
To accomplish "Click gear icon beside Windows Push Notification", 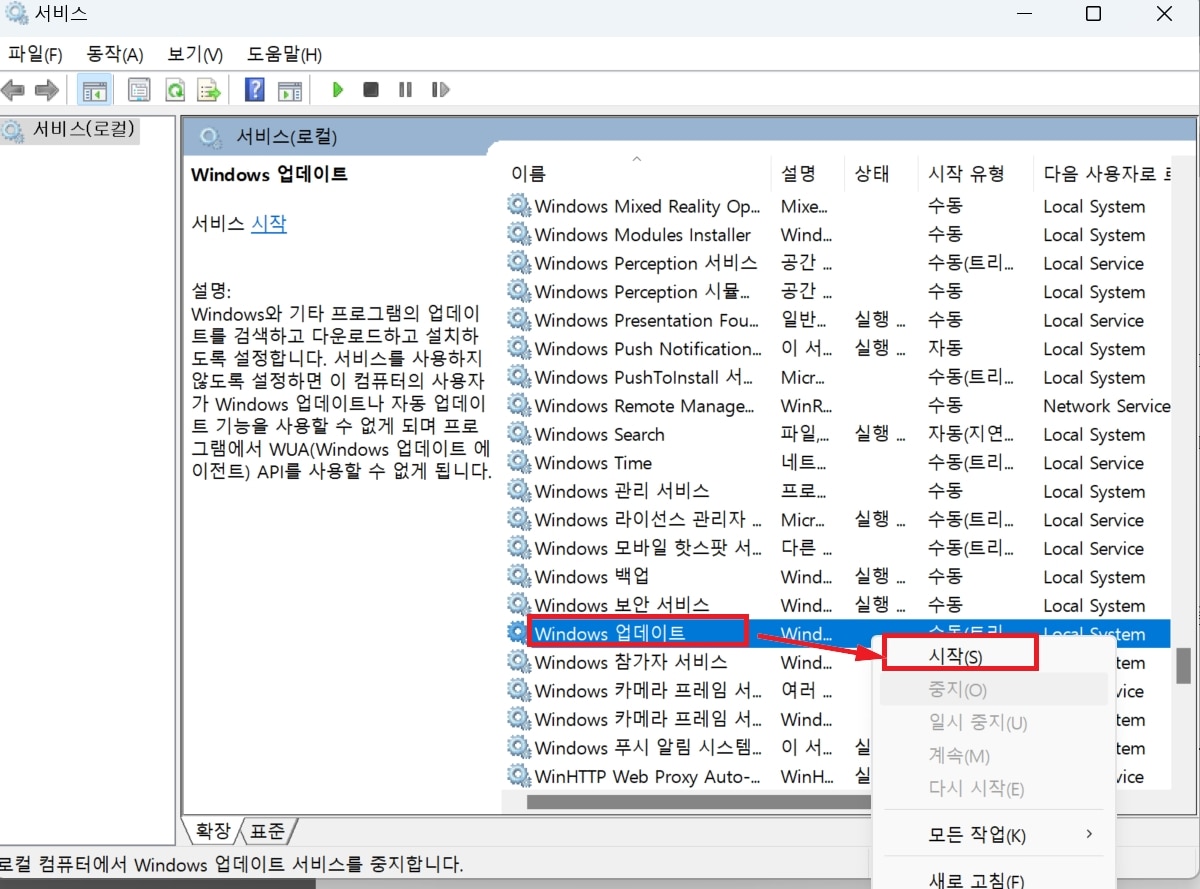I will click(x=518, y=349).
